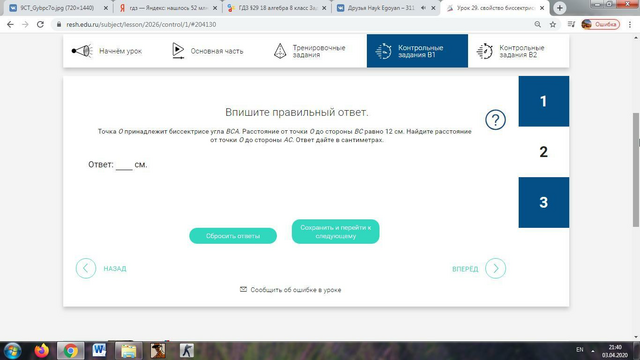Click Сбросить ответы button

233,236
